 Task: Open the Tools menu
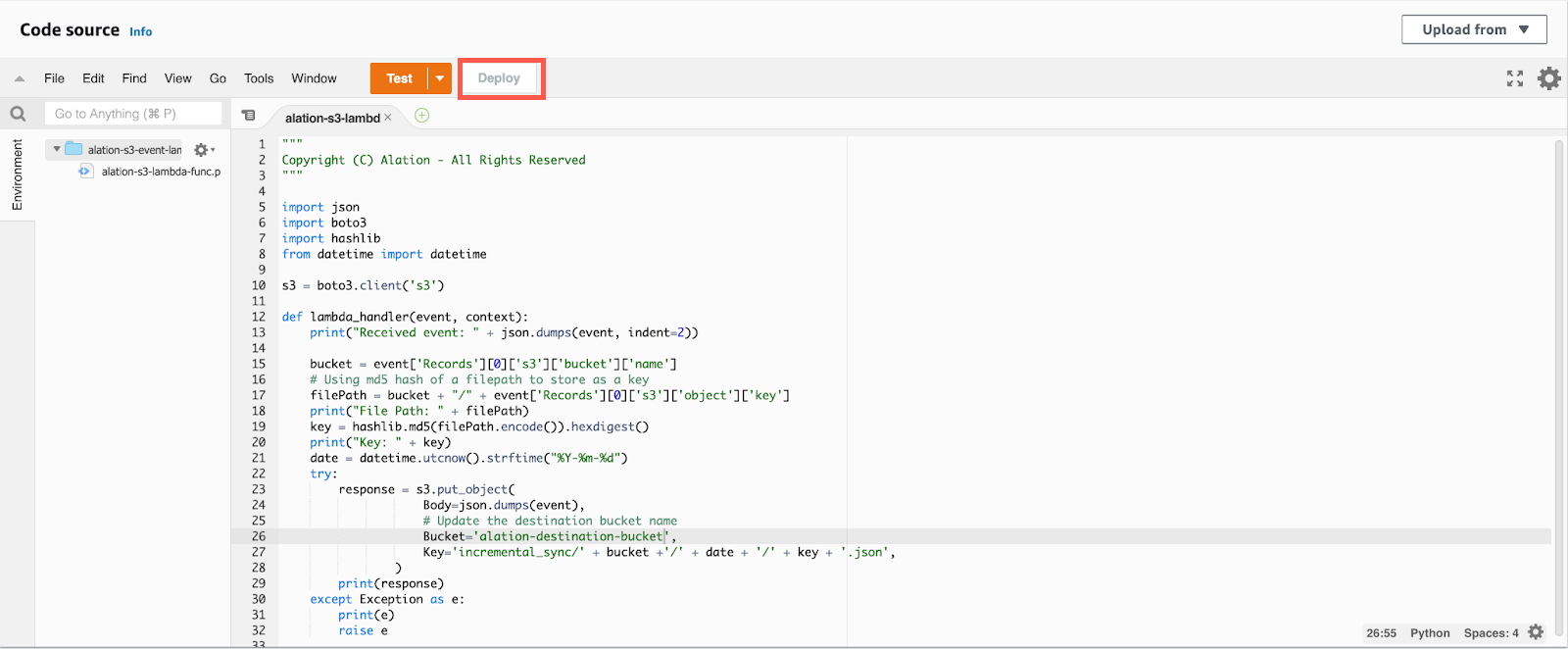pos(259,78)
